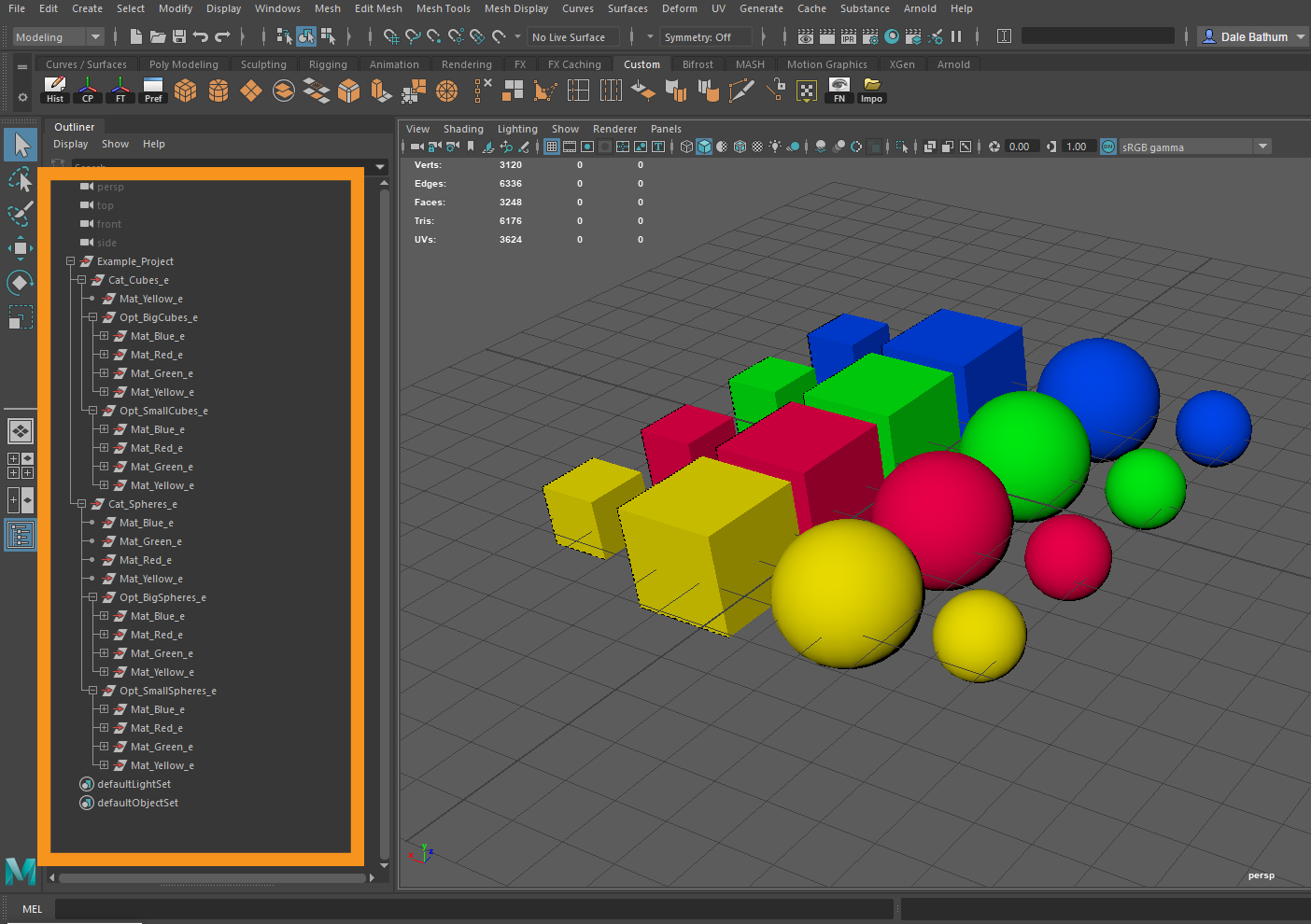Pause Viewport 2 display update
Screen dimensions: 1311x924
(956, 36)
